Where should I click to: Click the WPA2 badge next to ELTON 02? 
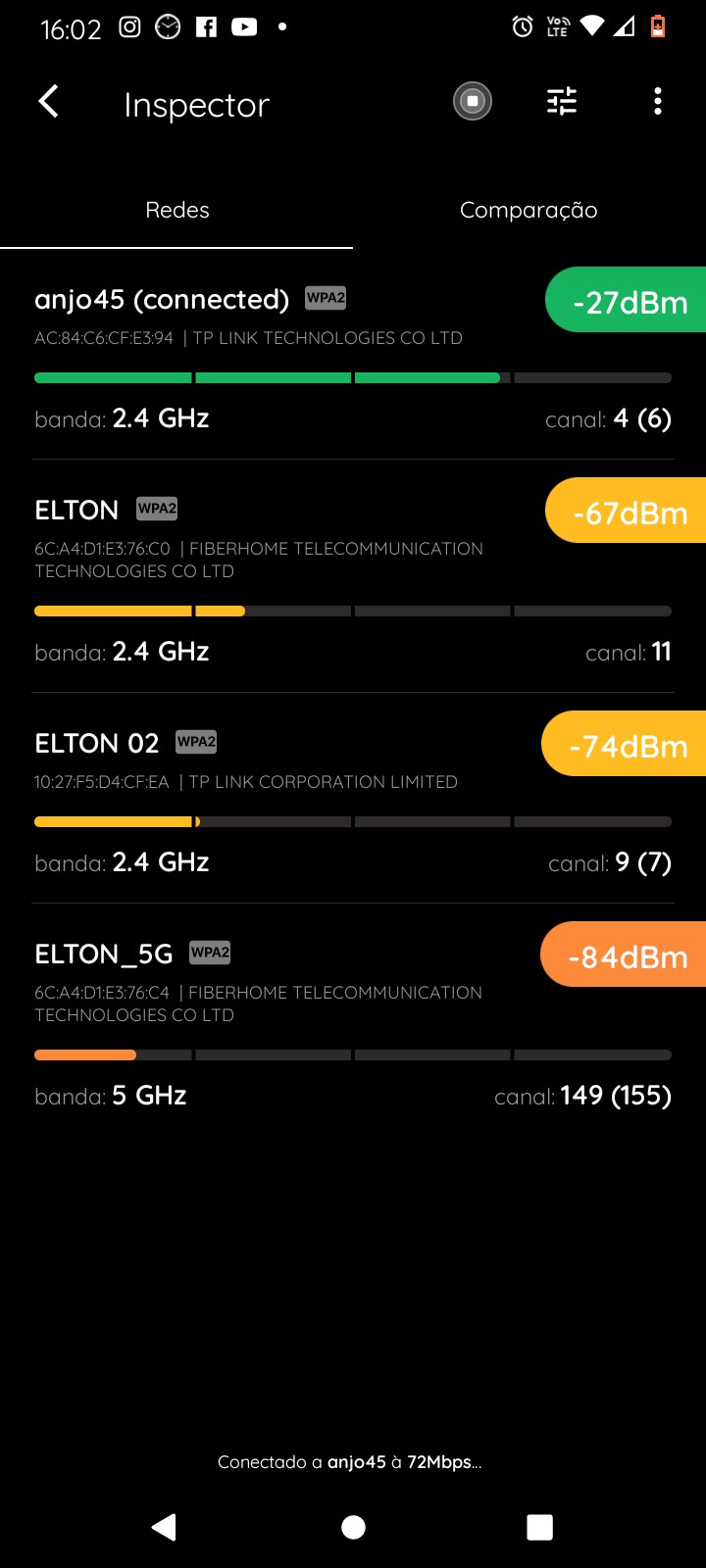point(196,742)
